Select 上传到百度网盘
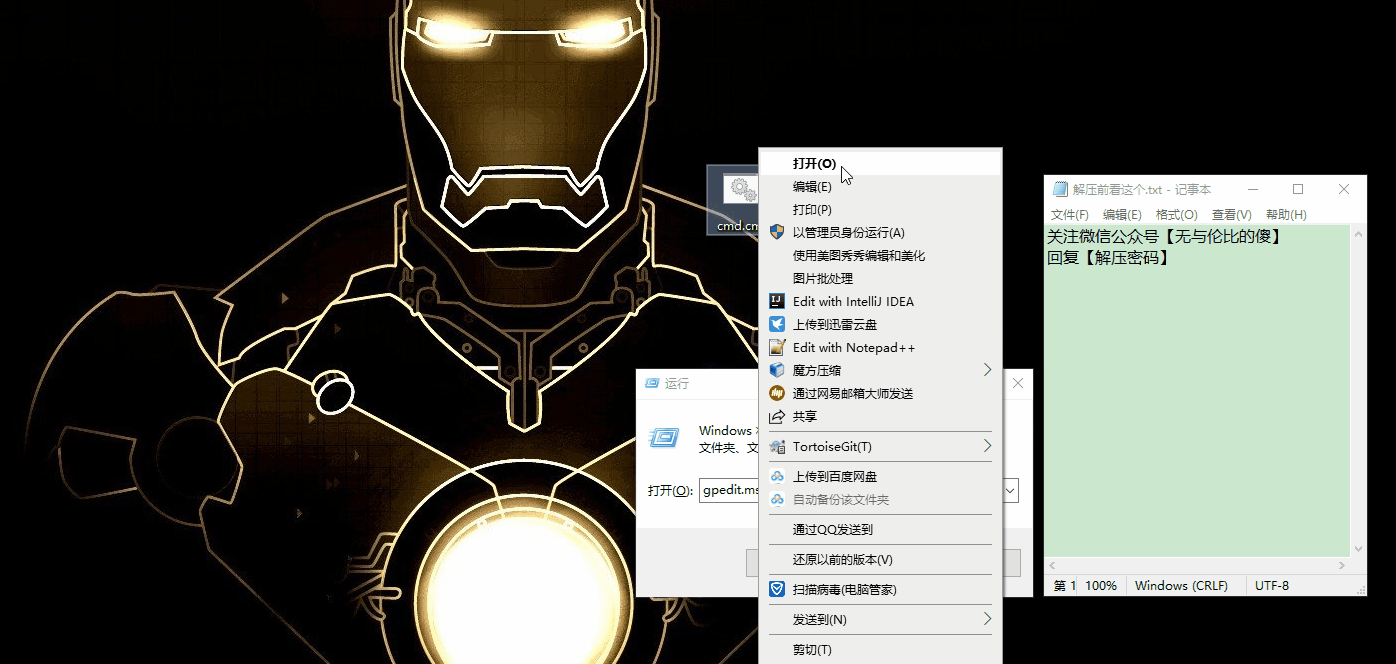Image resolution: width=1396 pixels, height=664 pixels. tap(881, 477)
